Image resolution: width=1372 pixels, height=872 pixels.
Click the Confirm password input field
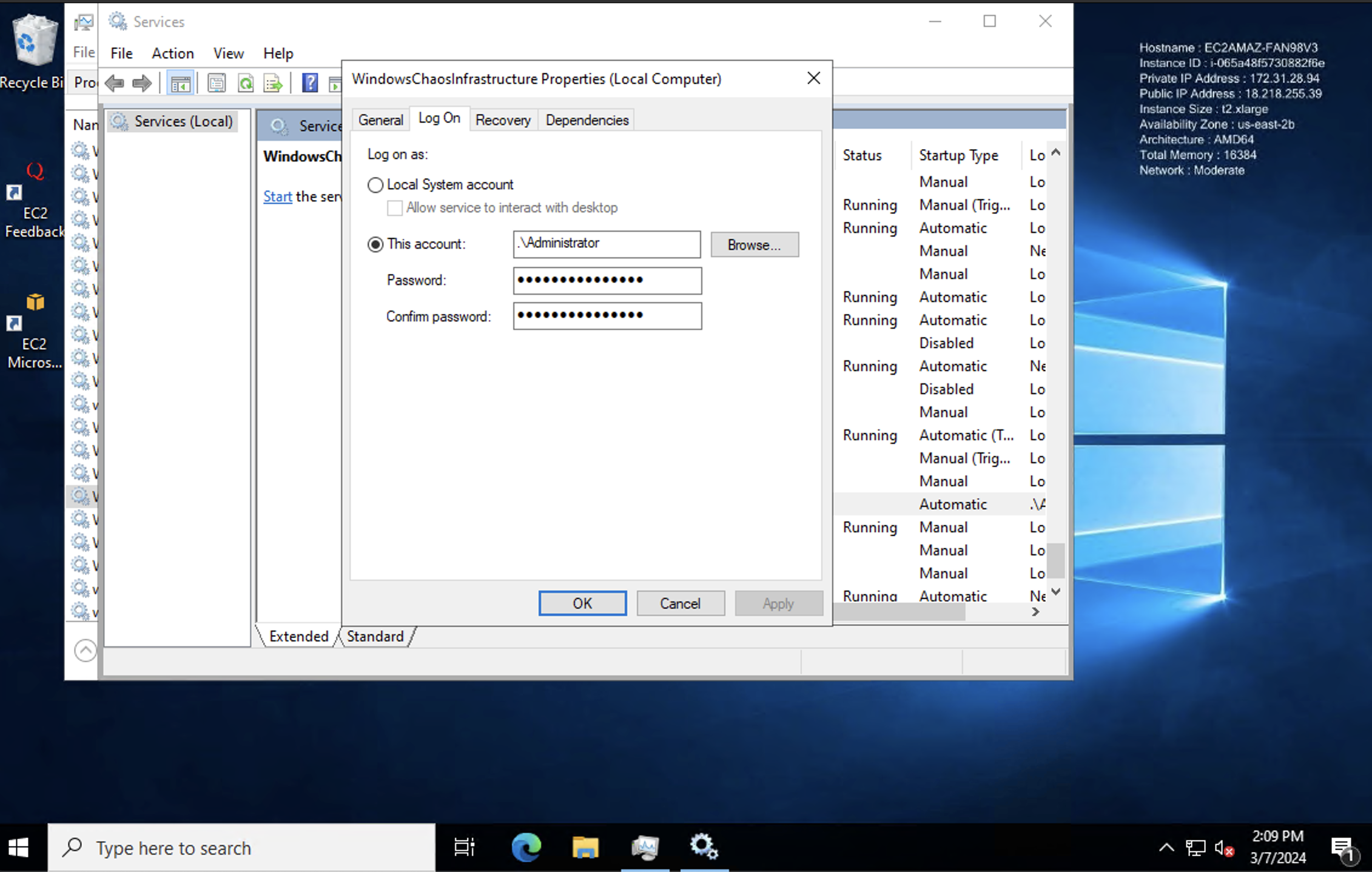[x=607, y=316]
